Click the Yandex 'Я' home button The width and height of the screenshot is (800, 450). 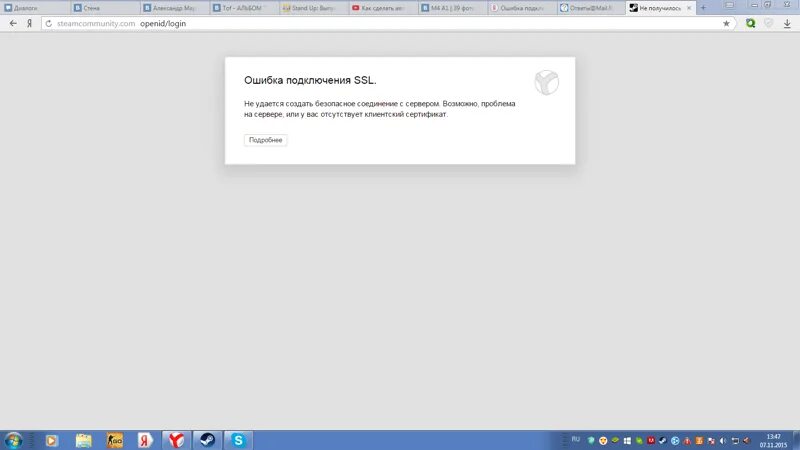point(29,23)
